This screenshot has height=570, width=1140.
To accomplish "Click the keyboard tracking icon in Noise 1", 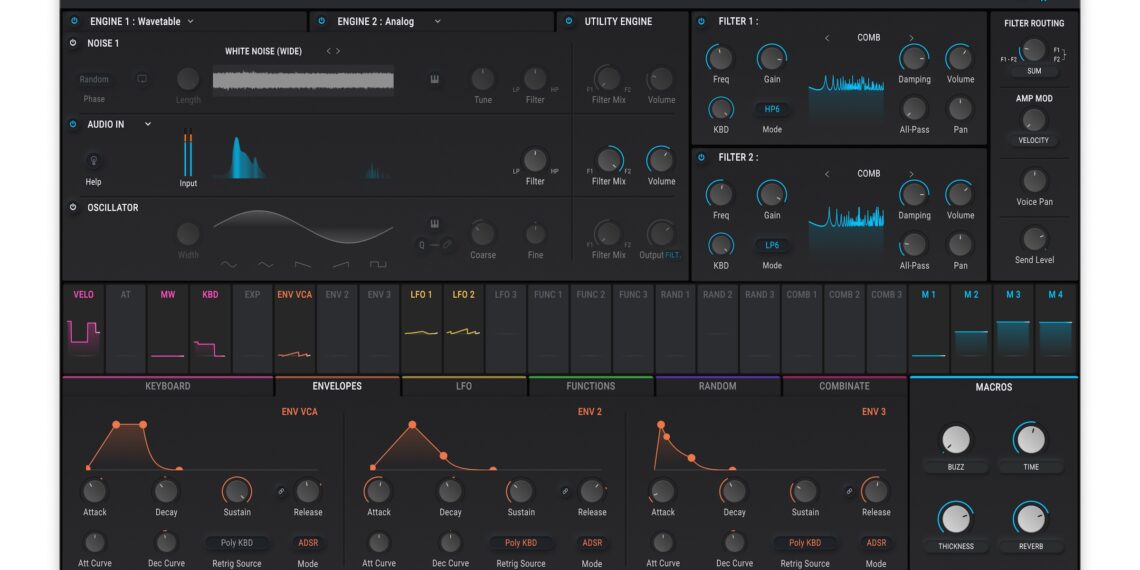I will pyautogui.click(x=435, y=80).
